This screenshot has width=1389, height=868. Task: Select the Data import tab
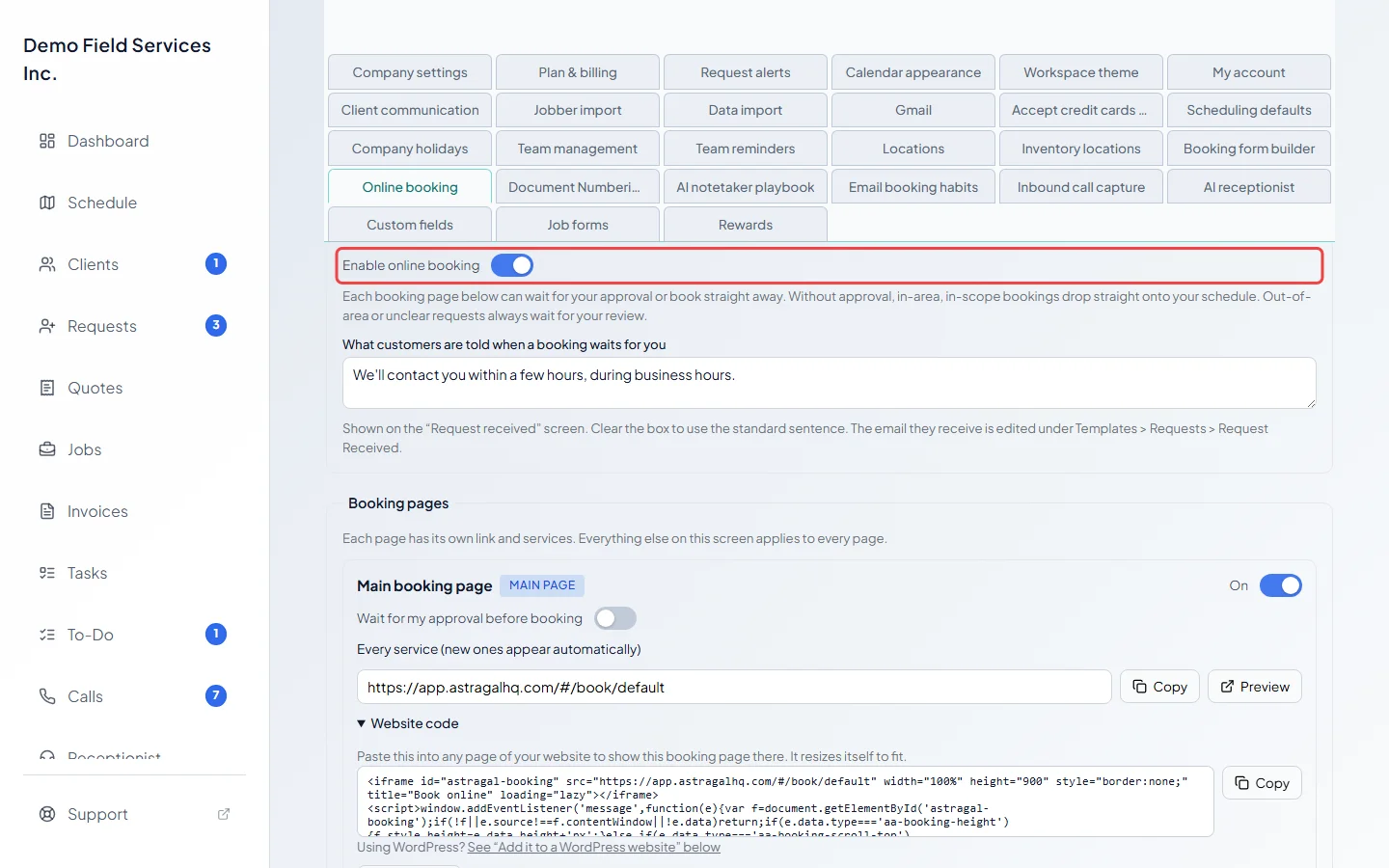pyautogui.click(x=746, y=110)
